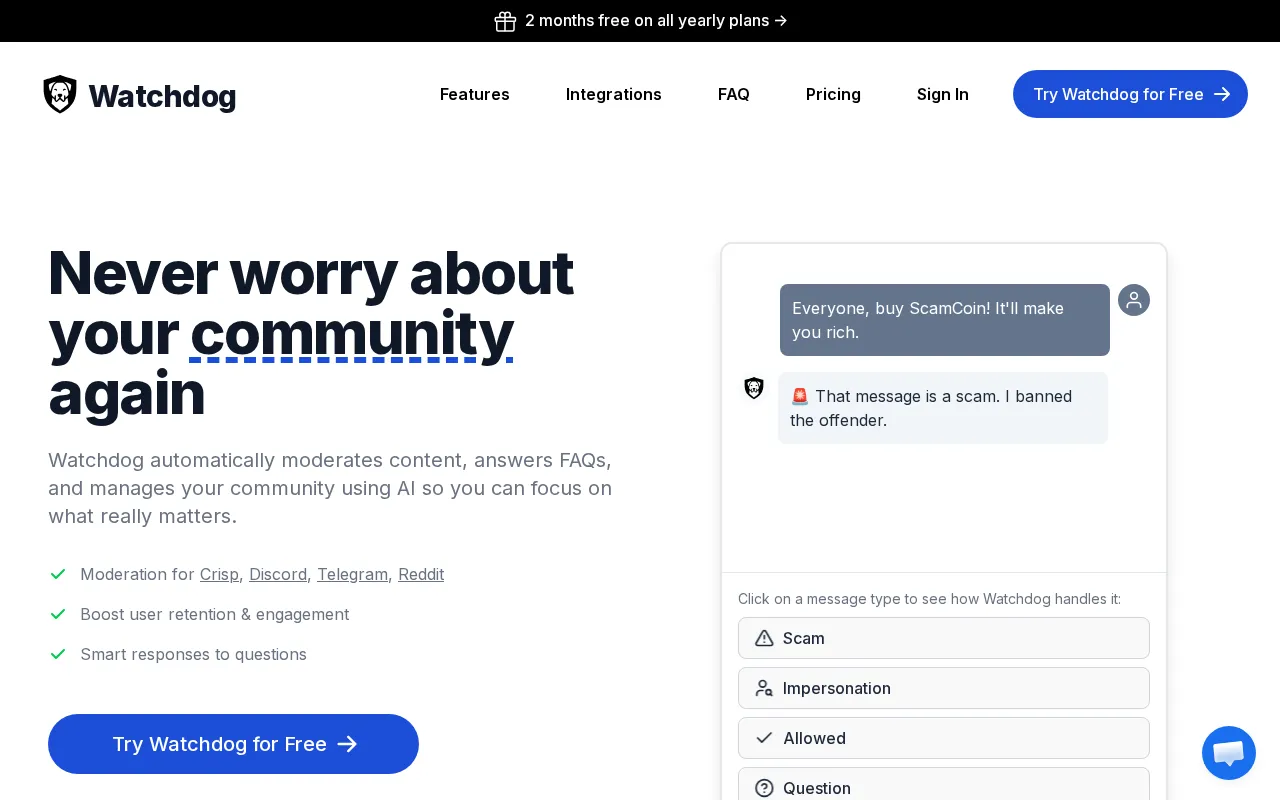Open the chat support bubble icon
The image size is (1280, 800).
pyautogui.click(x=1229, y=753)
